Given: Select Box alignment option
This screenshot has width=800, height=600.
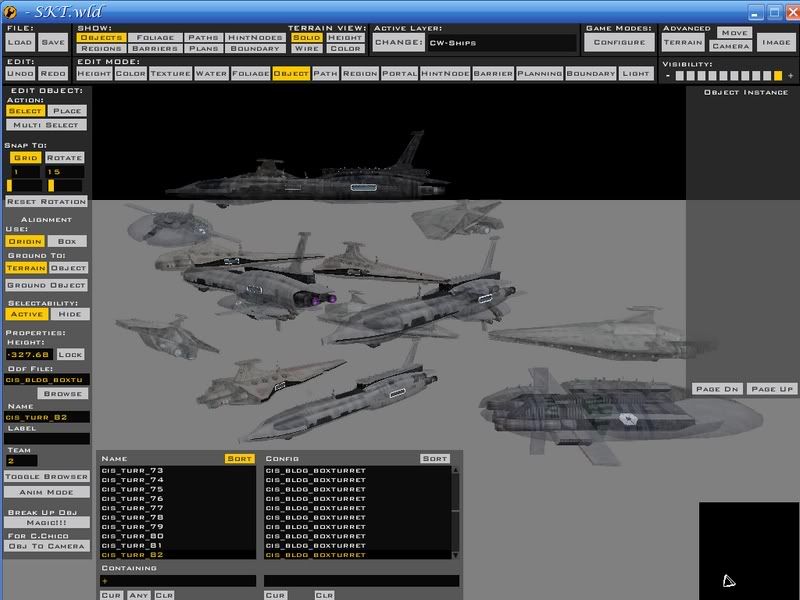Looking at the screenshot, I should pyautogui.click(x=67, y=241).
